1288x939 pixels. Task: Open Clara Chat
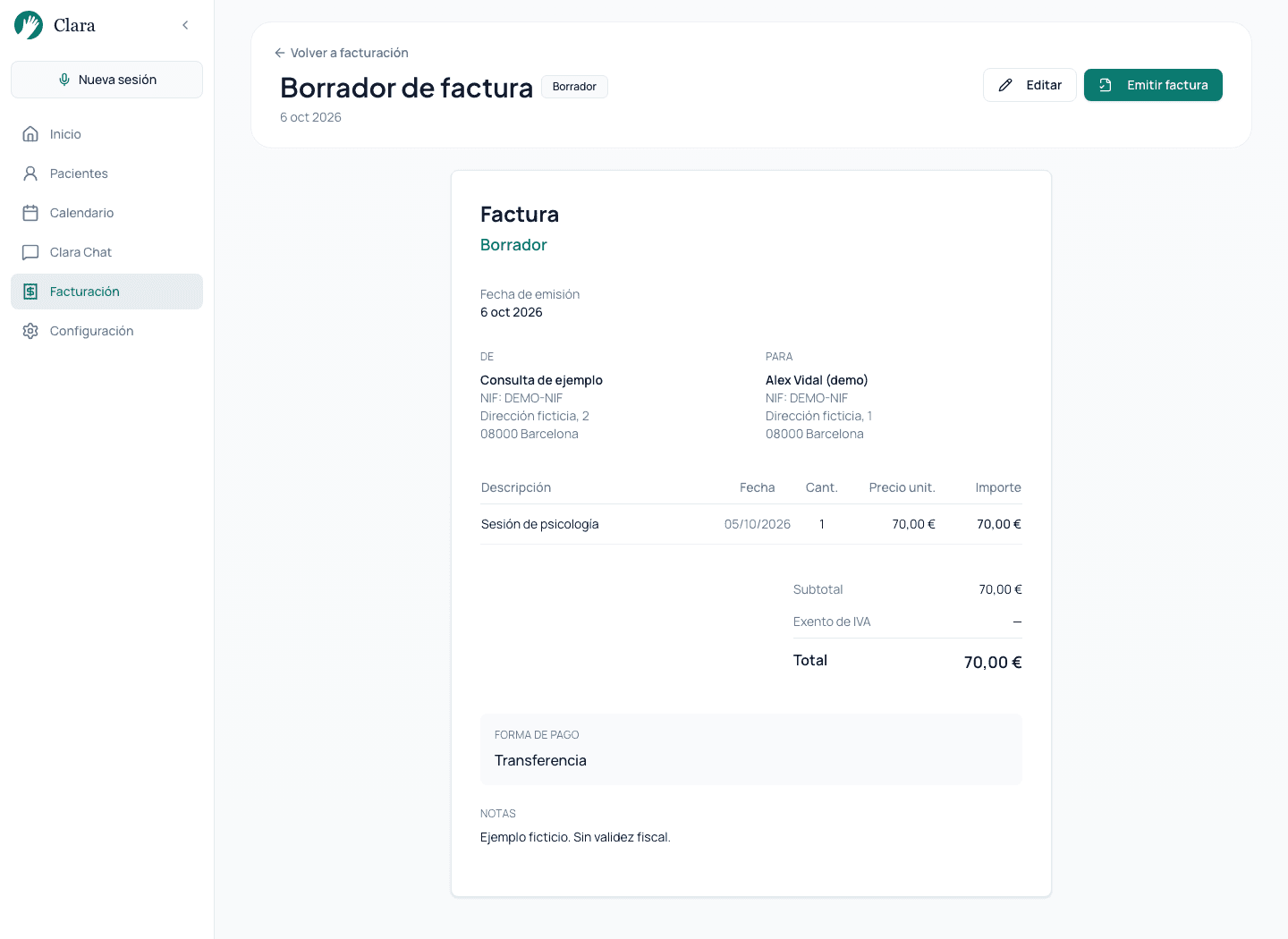(x=106, y=252)
